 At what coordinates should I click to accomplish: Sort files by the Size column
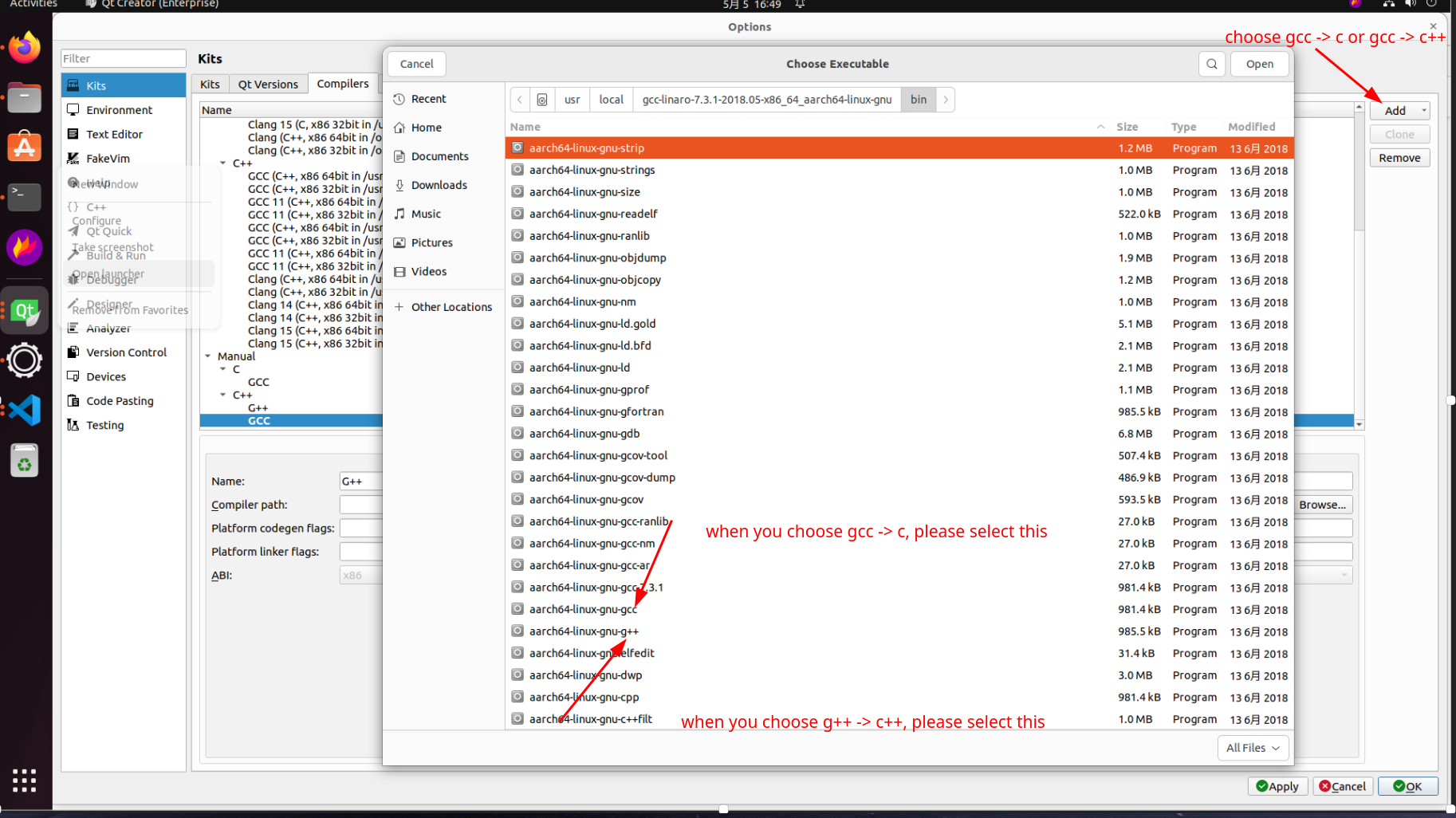click(x=1127, y=127)
